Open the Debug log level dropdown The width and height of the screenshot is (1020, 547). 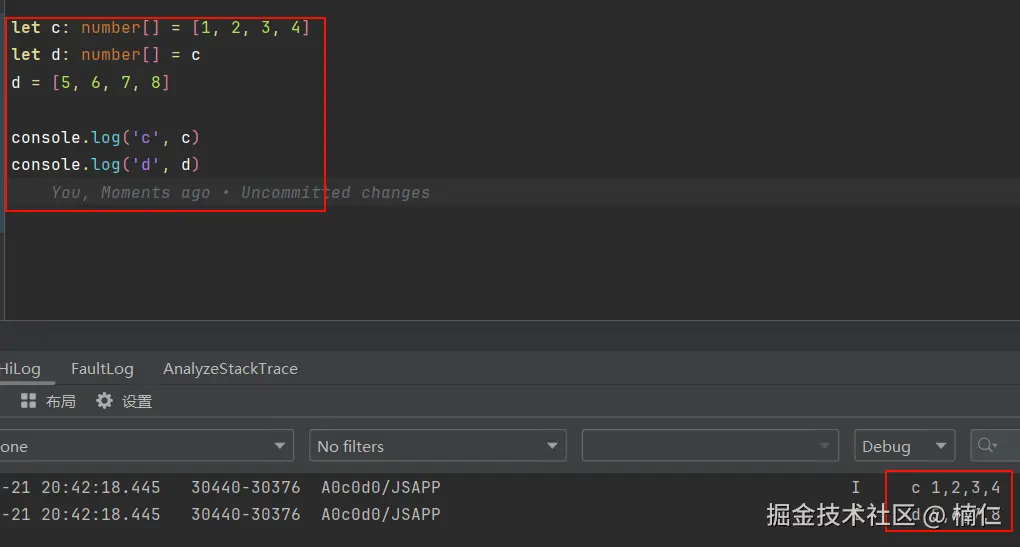pos(904,446)
